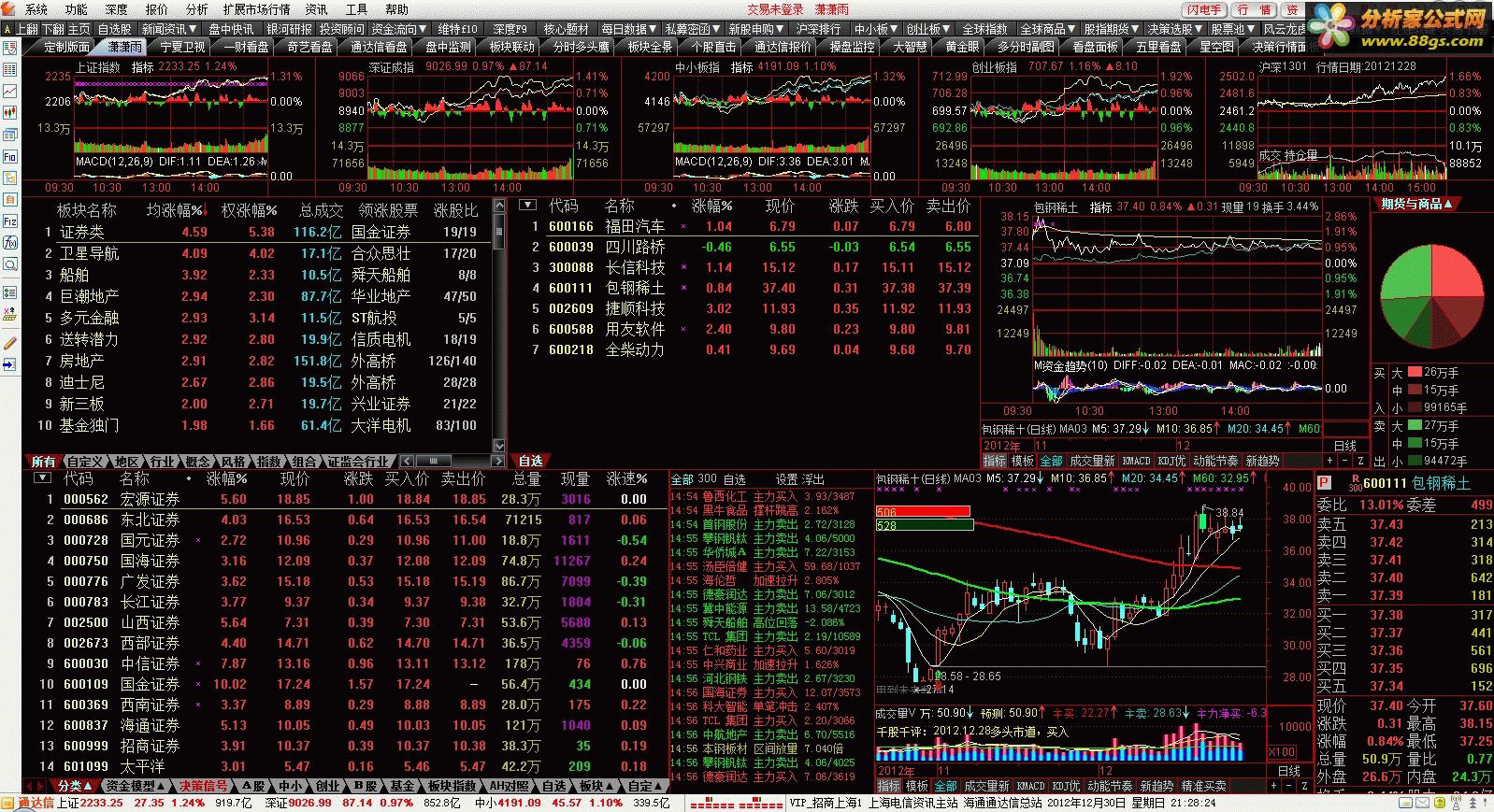Switch to the 资金模型 bottom tab
Viewport: 1494px width, 812px height.
pos(136,786)
